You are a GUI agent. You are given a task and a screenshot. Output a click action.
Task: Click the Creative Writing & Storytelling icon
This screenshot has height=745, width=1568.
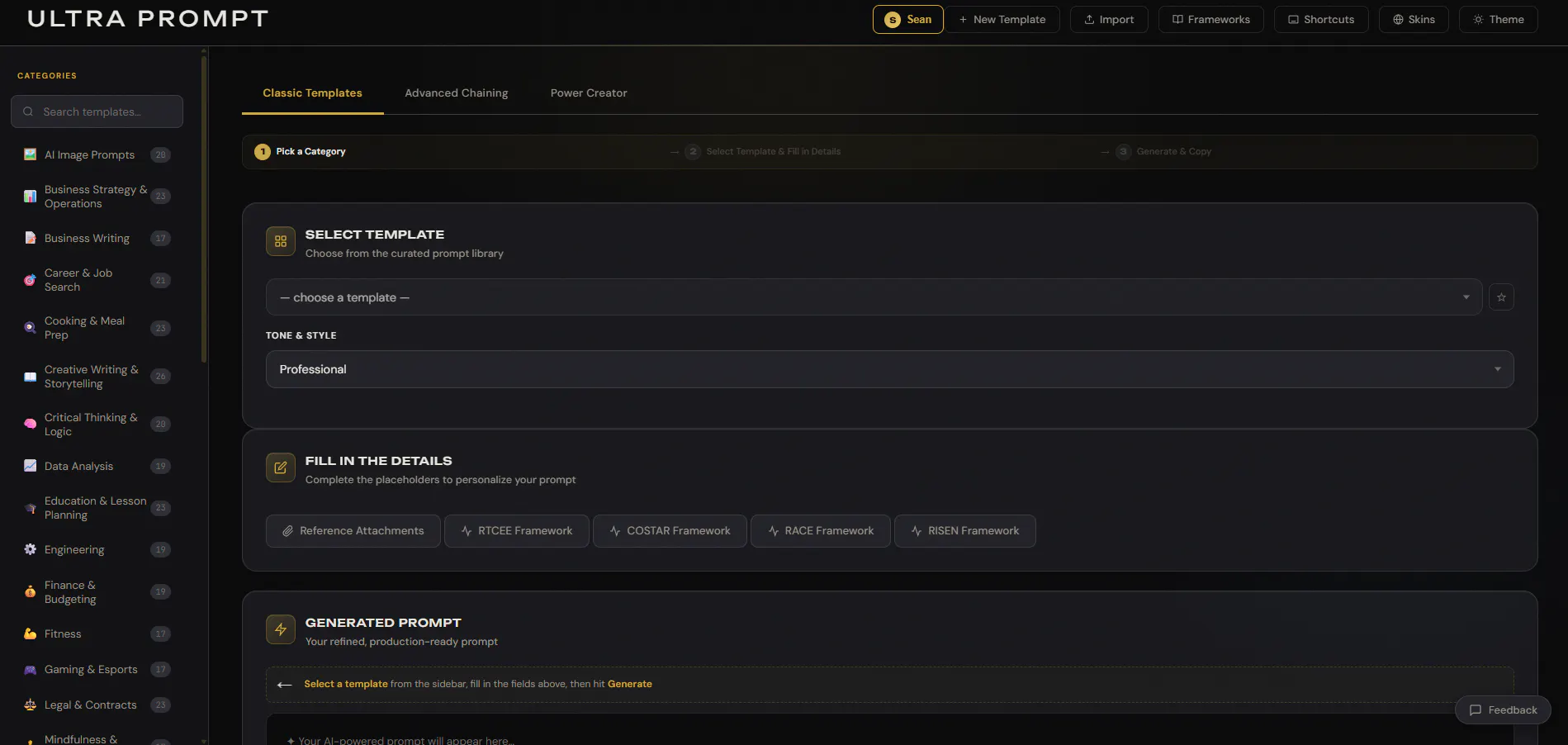coord(30,377)
